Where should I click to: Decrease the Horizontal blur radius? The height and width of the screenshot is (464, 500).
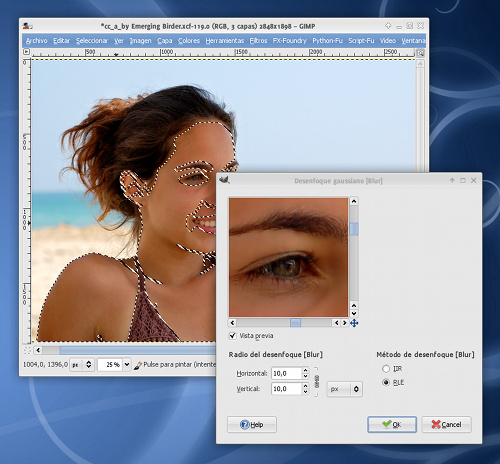click(x=305, y=376)
